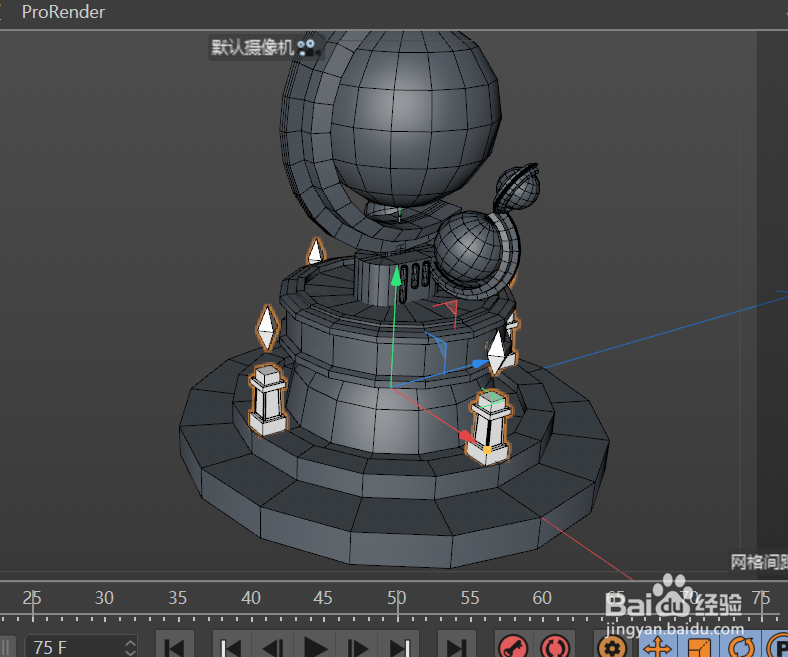Open keyframe selection gear icon
788x657 pixels.
[x=611, y=645]
